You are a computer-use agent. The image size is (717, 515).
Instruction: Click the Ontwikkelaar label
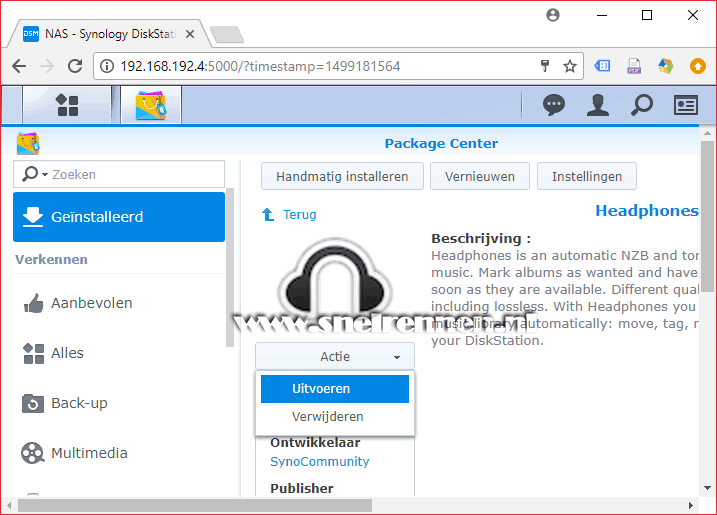click(x=315, y=442)
